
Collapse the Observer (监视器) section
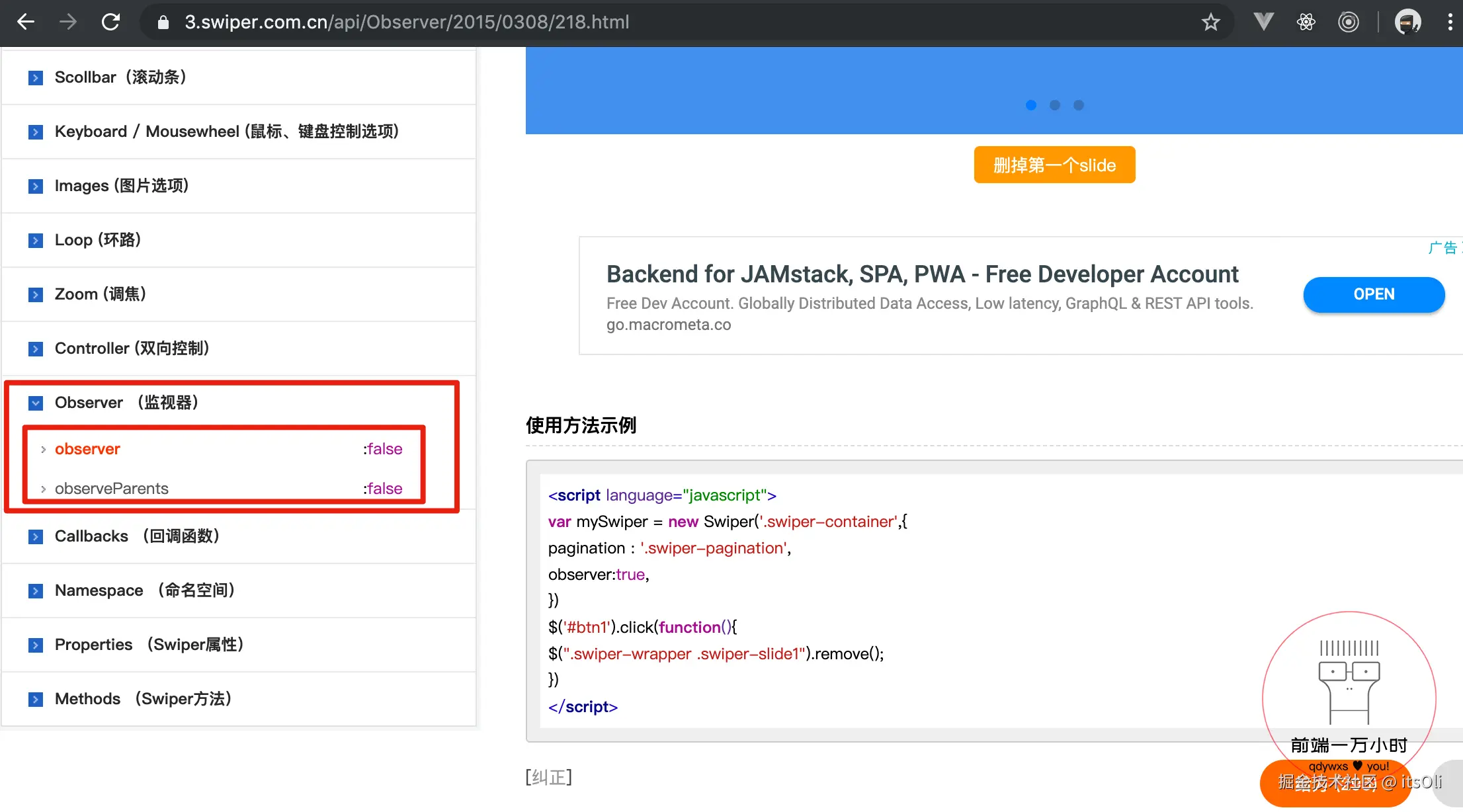tap(36, 403)
